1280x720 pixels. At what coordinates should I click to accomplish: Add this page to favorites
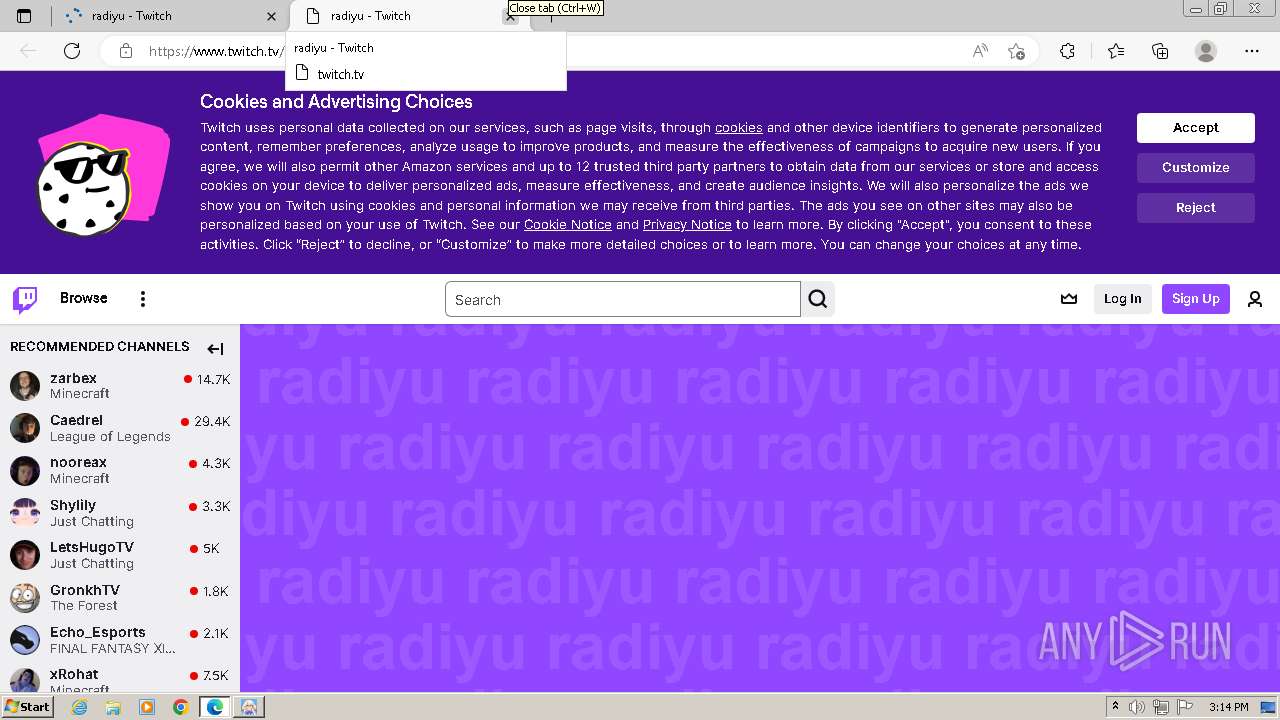pos(1017,51)
